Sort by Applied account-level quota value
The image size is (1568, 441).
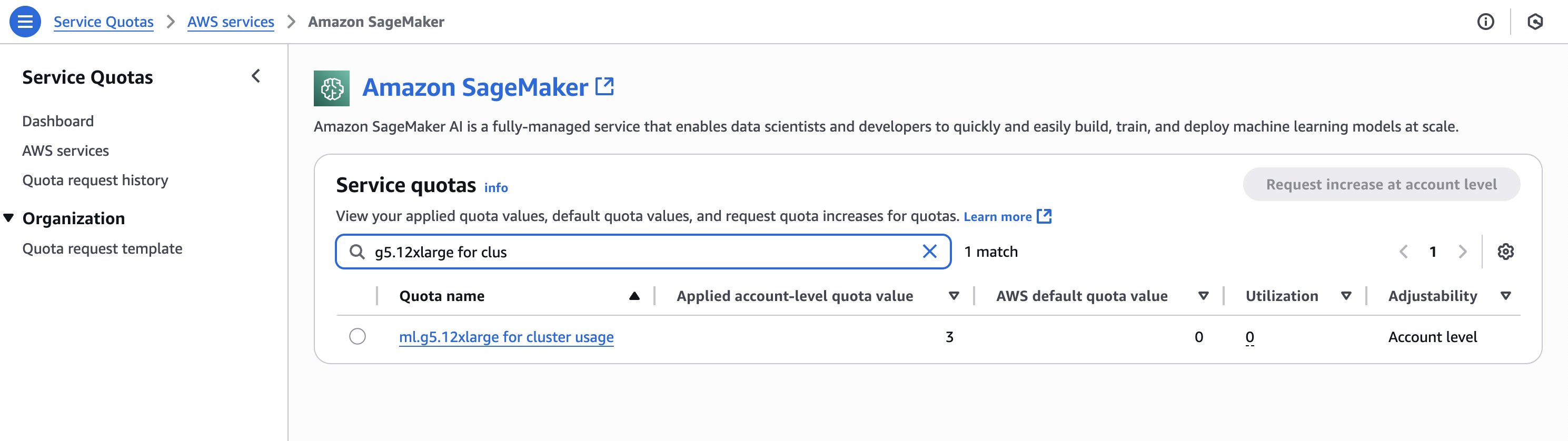[x=954, y=296]
